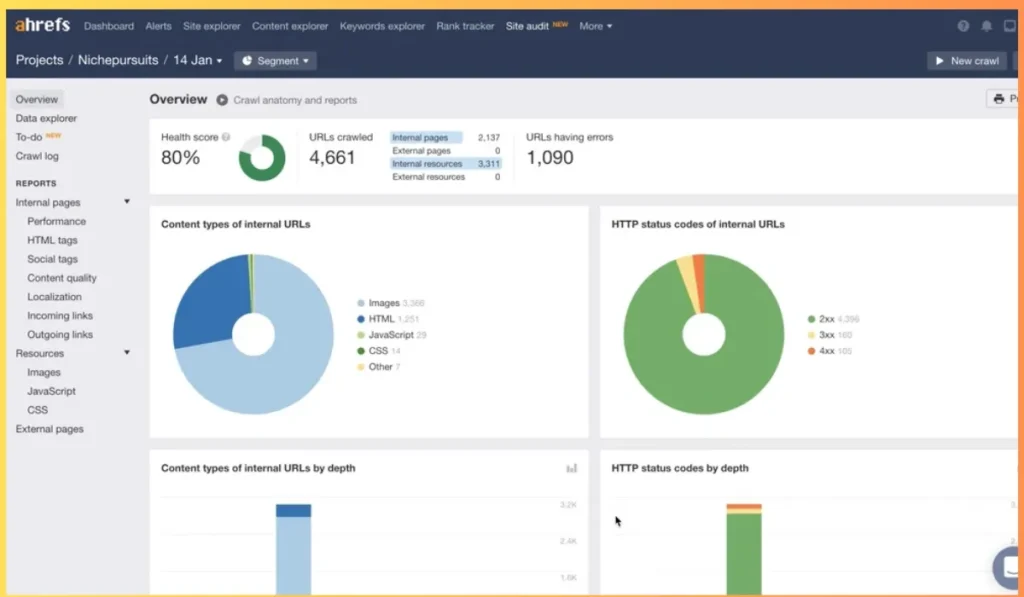1024x597 pixels.
Task: Click the 2xx status legend entry
Action: pyautogui.click(x=833, y=319)
